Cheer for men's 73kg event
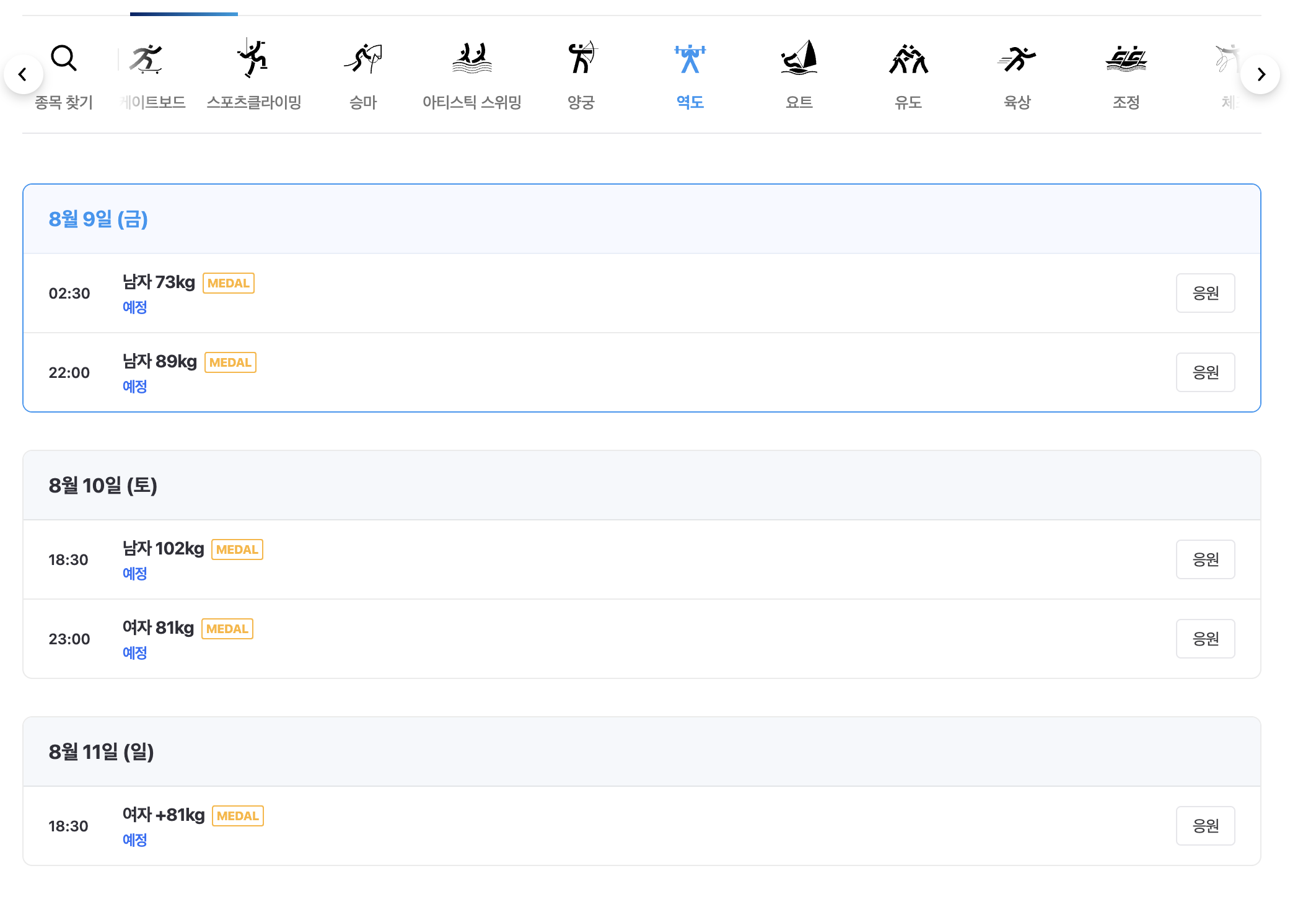 1205,293
